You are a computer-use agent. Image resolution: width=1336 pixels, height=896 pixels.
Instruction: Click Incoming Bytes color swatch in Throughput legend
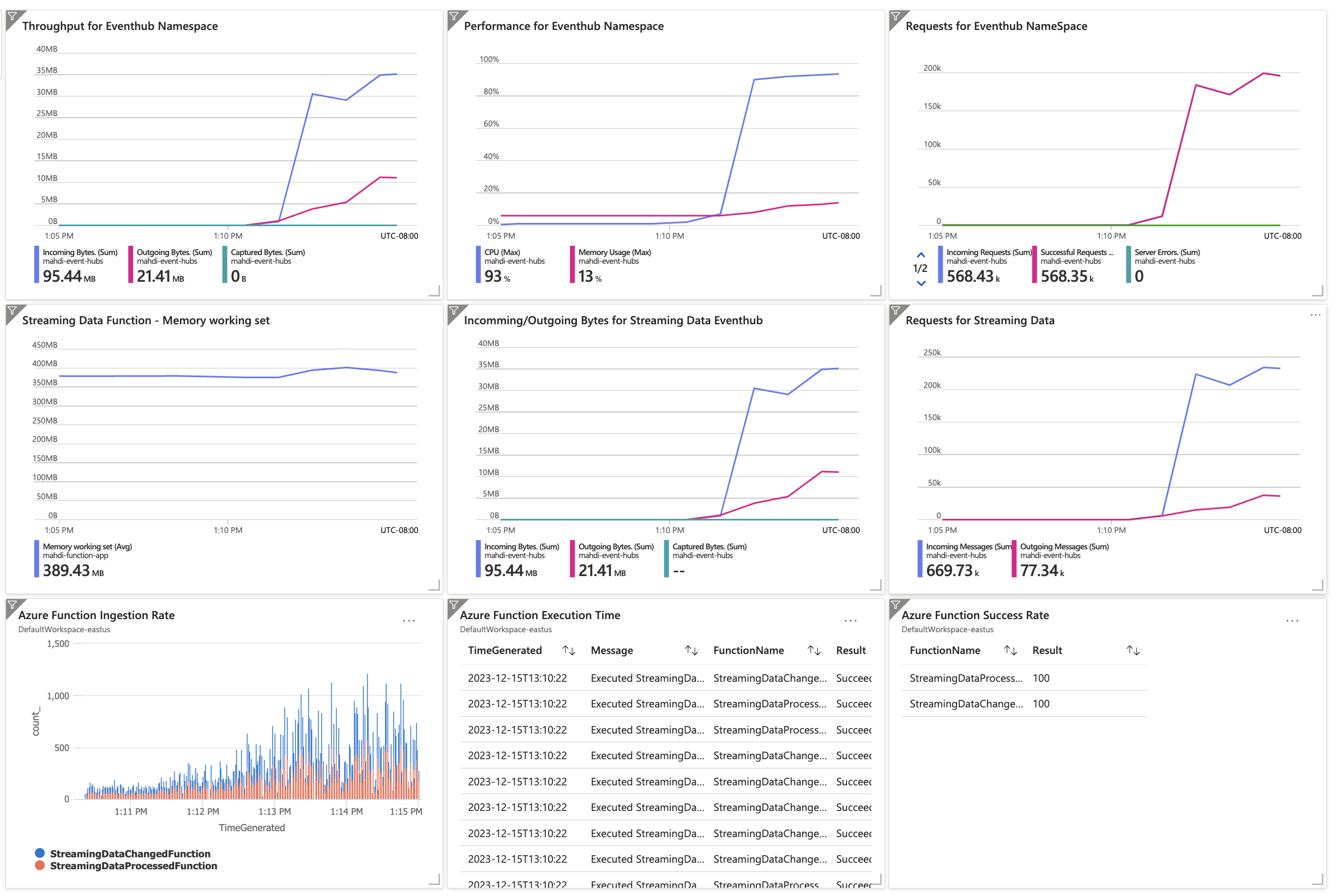tap(37, 264)
